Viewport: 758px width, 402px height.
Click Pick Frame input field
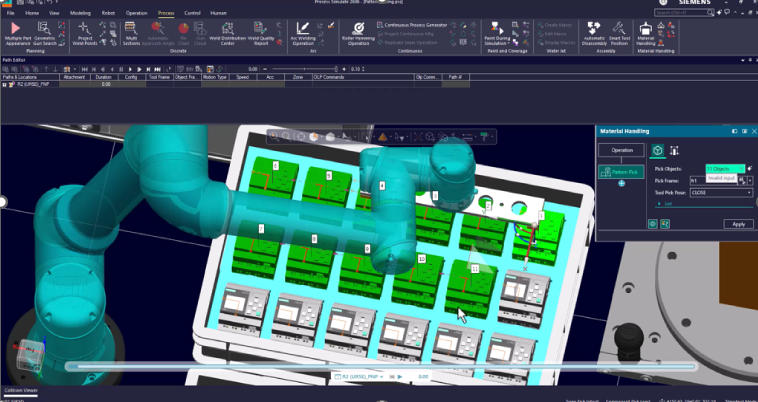[x=714, y=180]
